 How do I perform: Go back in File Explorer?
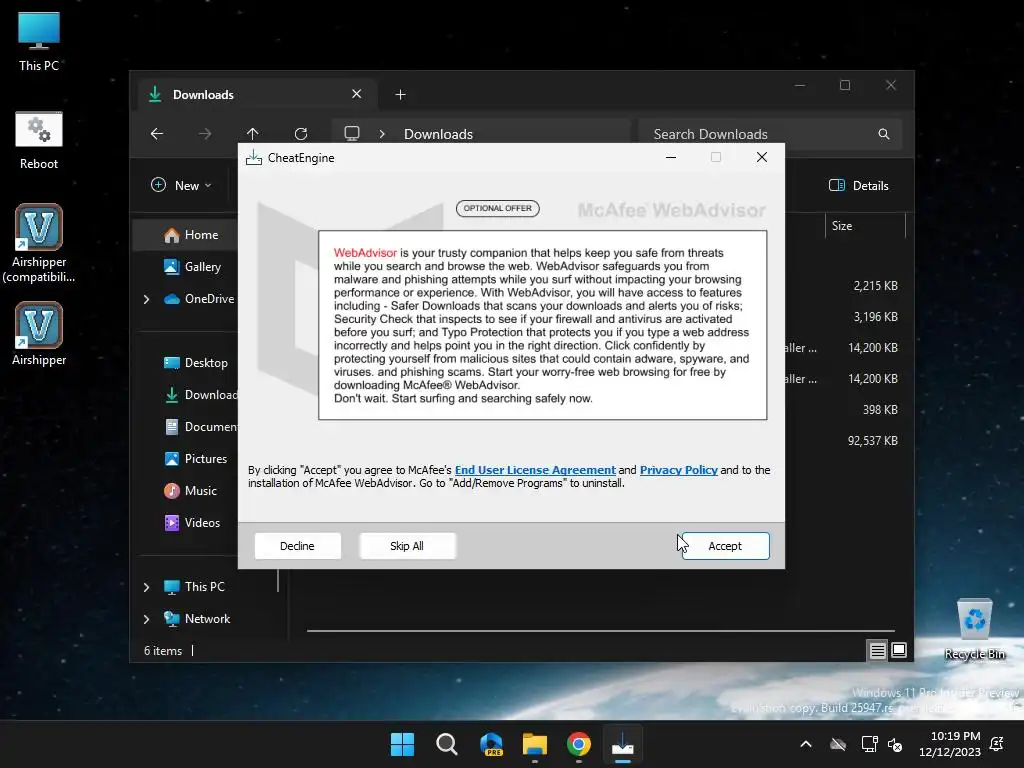(157, 134)
